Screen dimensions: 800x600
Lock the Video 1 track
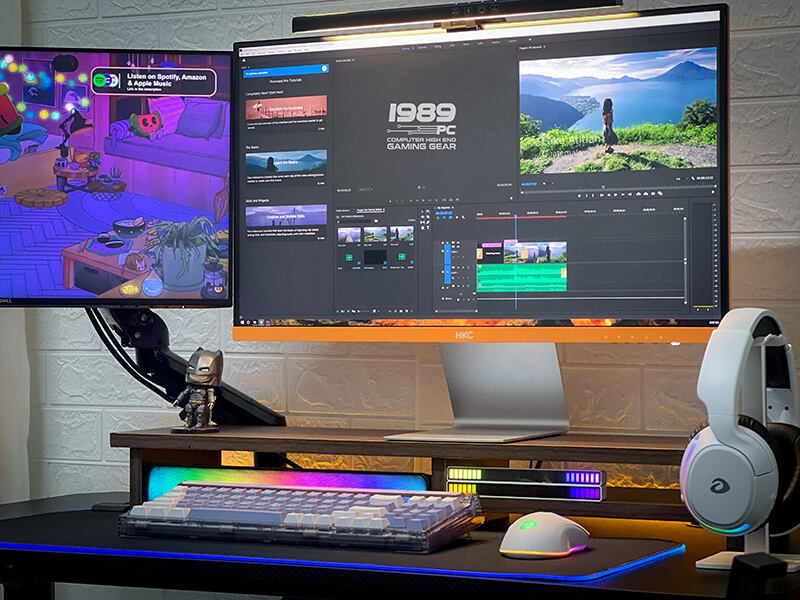443,251
